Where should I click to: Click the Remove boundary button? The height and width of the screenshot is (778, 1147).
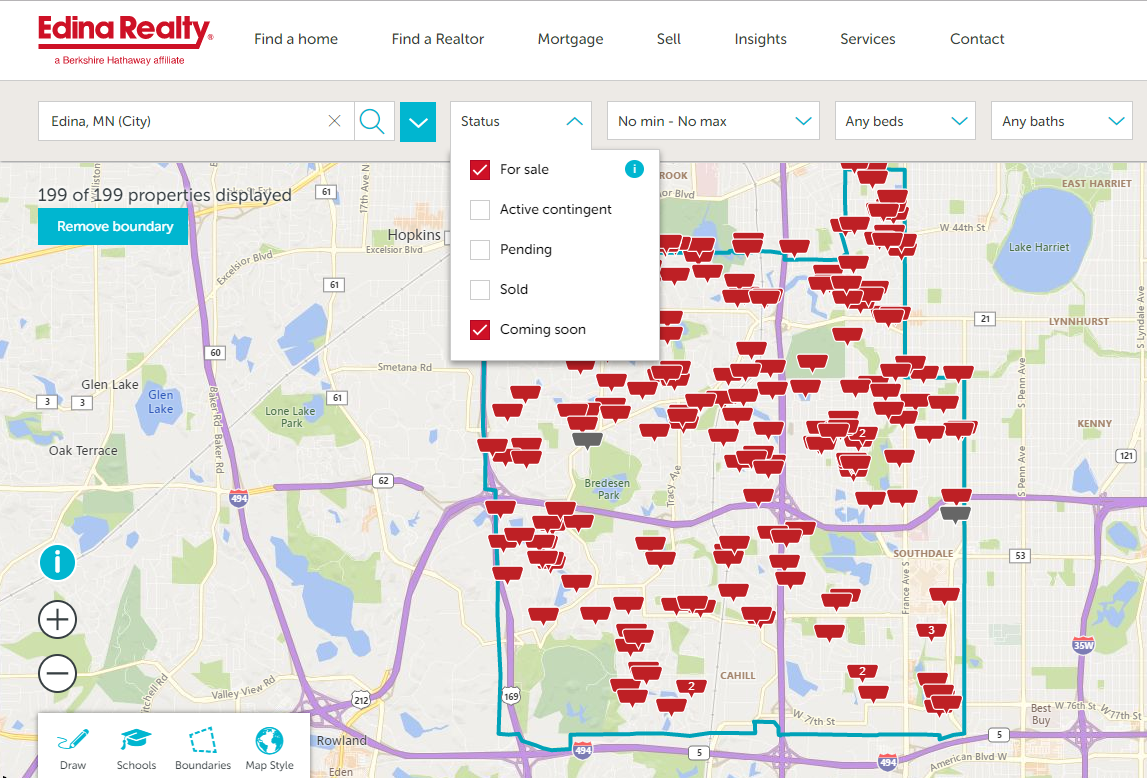(113, 227)
